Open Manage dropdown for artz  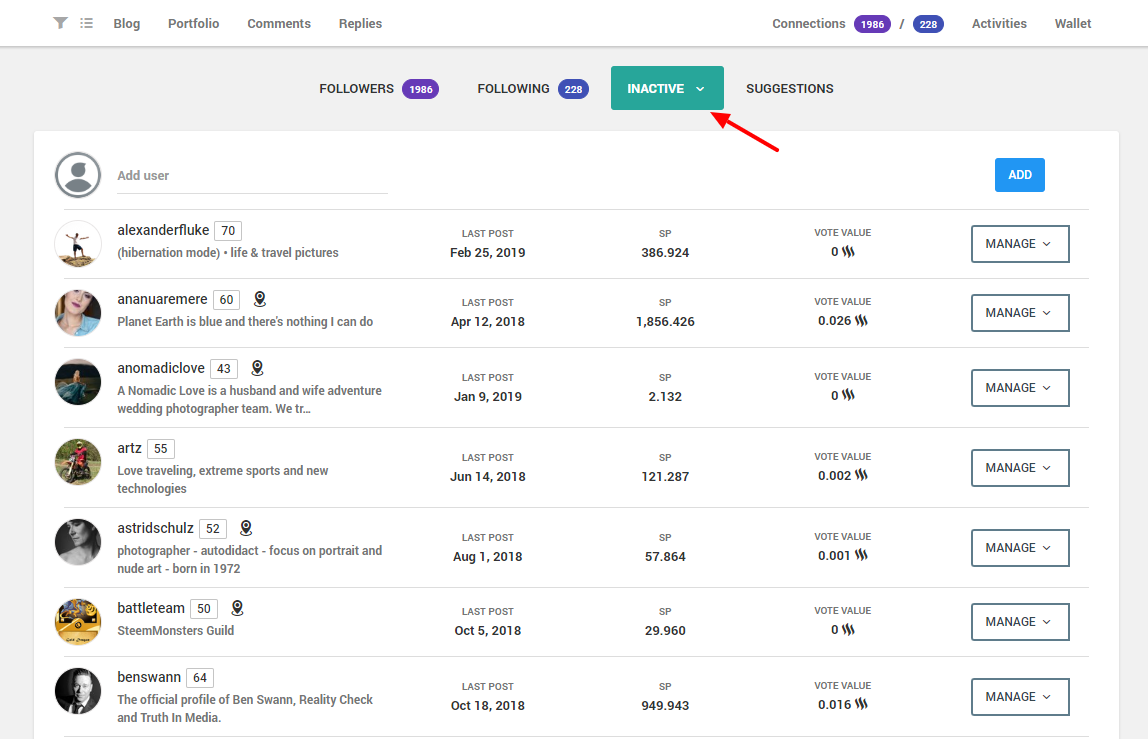[x=1019, y=468]
